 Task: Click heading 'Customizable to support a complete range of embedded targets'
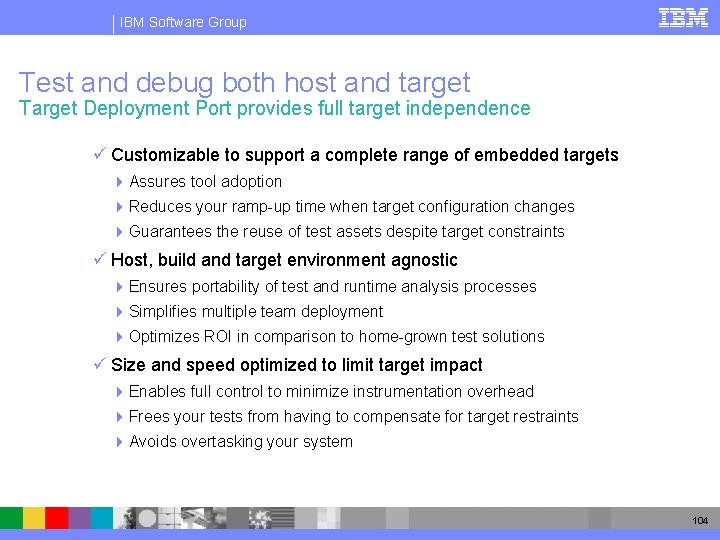pos(365,155)
